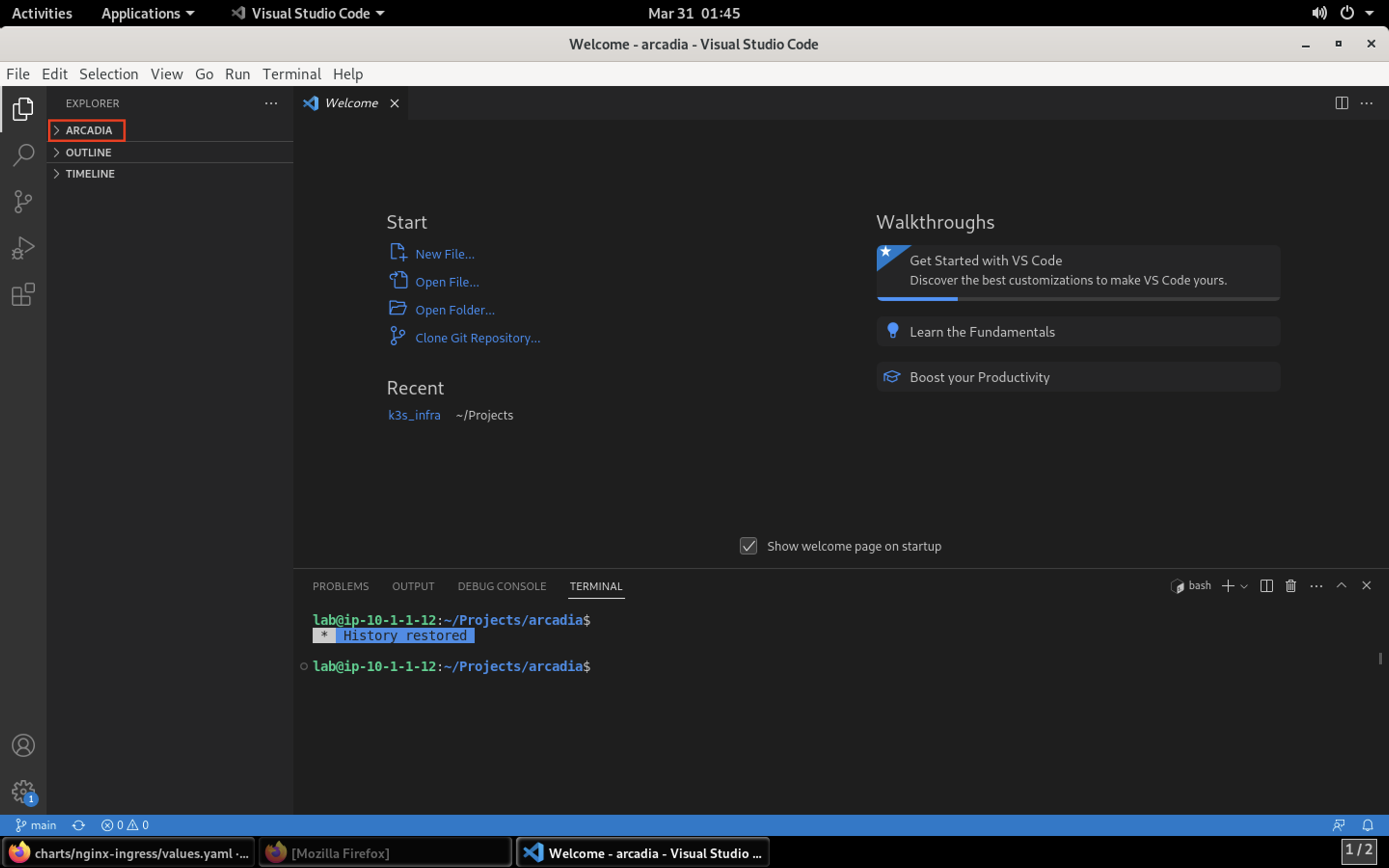Split the editor to the right
Screen dimensions: 1389x868
click(x=1341, y=103)
